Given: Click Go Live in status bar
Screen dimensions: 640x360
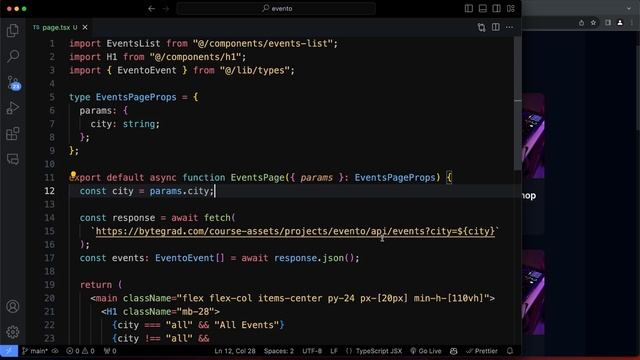Looking at the screenshot, I should (x=426, y=351).
